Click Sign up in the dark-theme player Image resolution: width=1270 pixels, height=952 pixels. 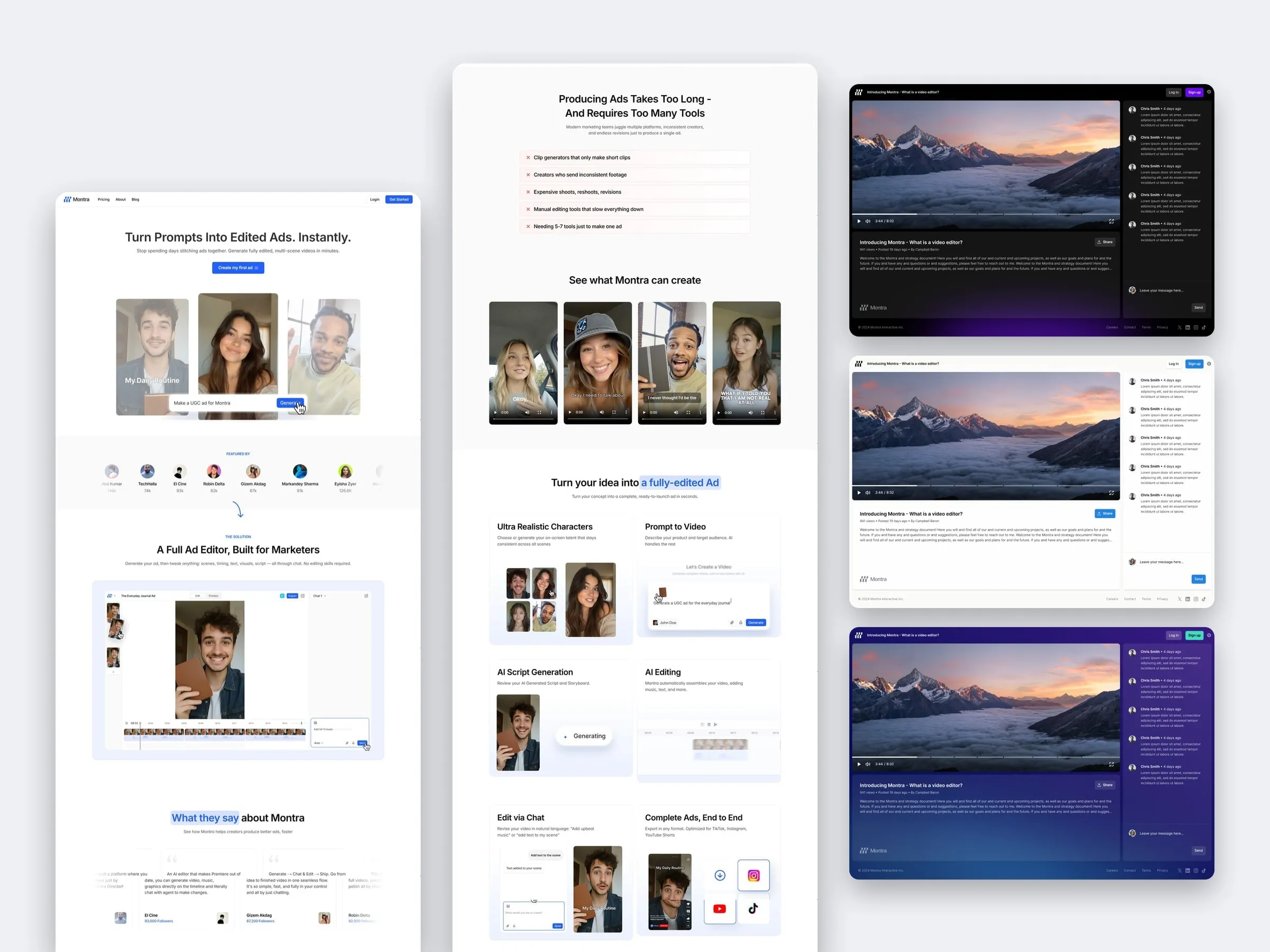click(x=1194, y=93)
